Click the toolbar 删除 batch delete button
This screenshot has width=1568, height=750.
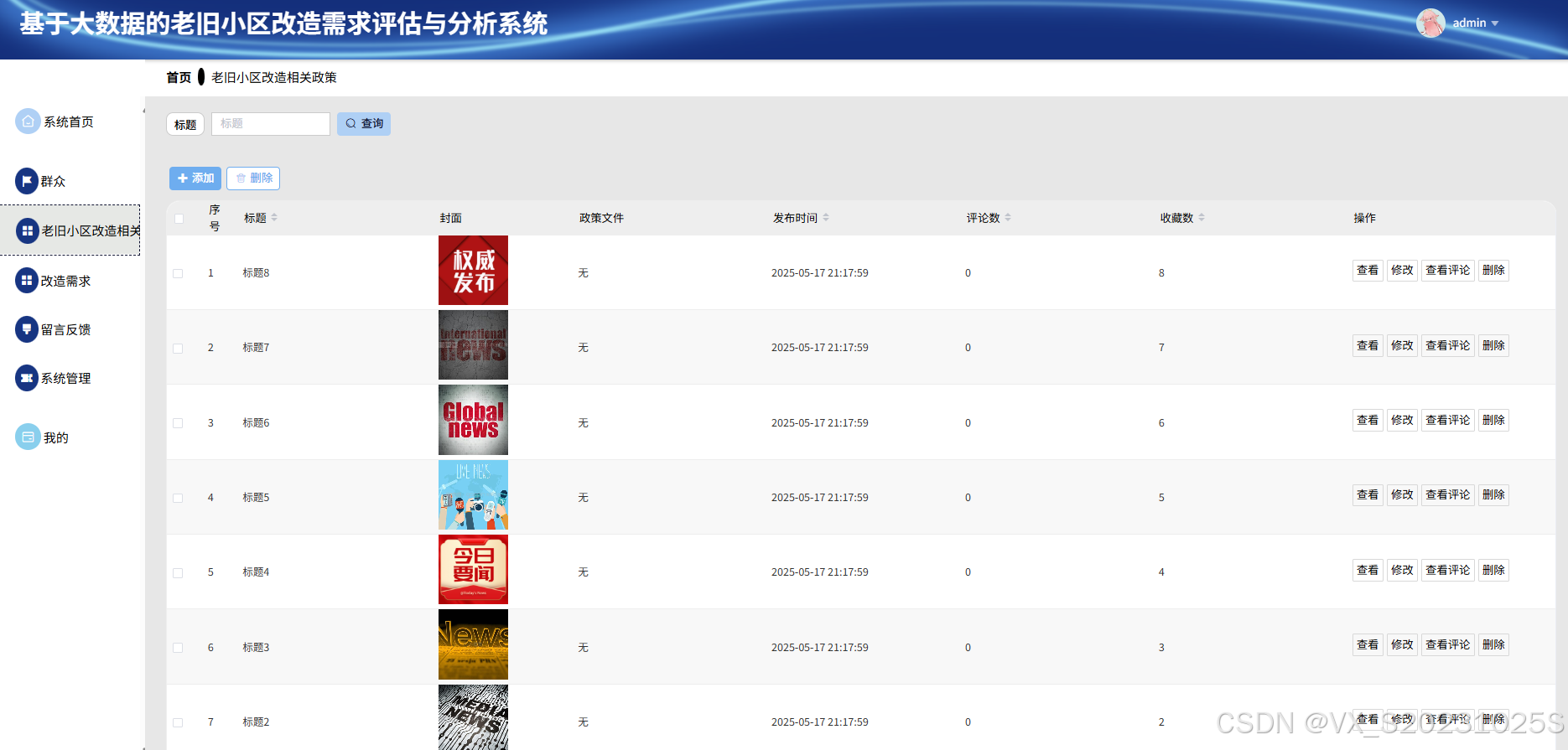[x=253, y=178]
